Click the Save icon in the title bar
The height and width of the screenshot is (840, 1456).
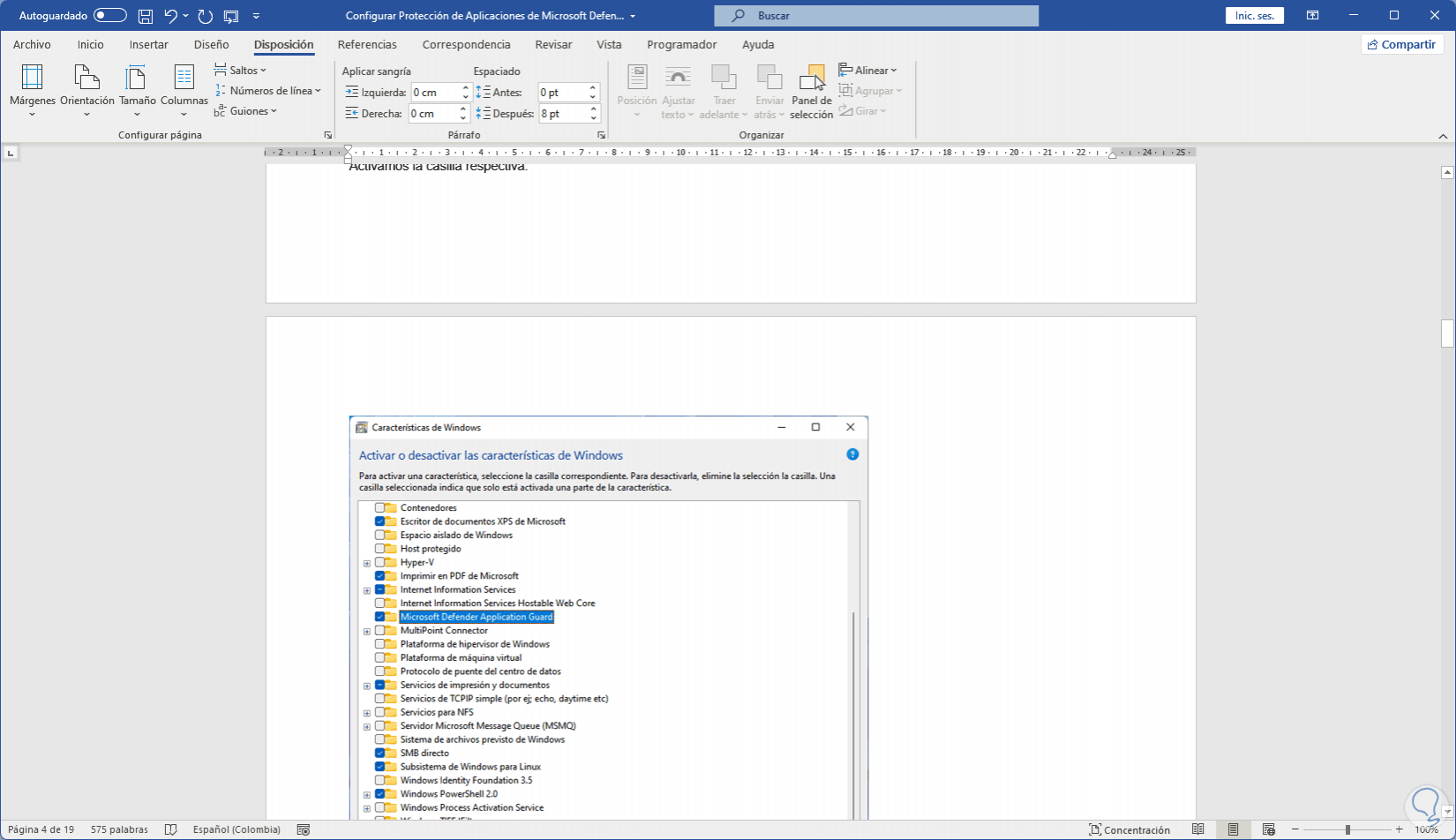point(146,16)
